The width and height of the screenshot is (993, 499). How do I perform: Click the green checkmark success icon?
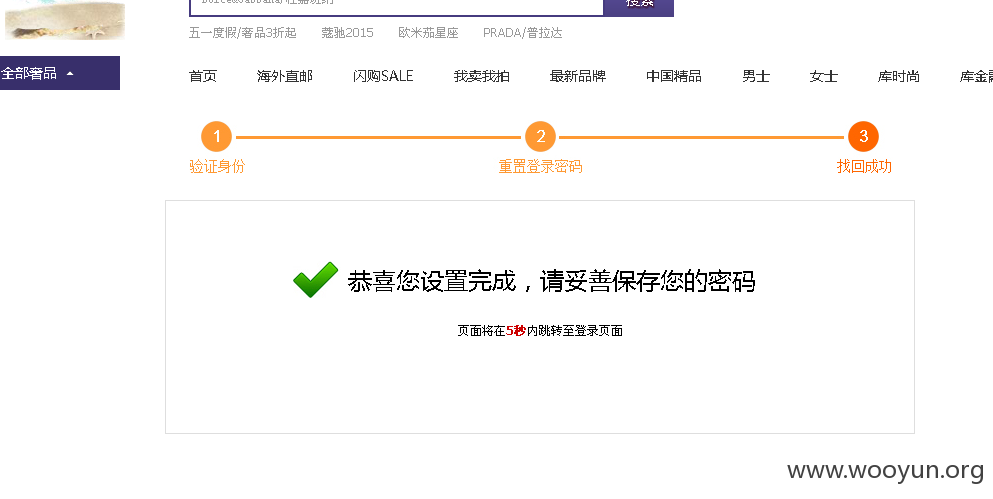315,279
